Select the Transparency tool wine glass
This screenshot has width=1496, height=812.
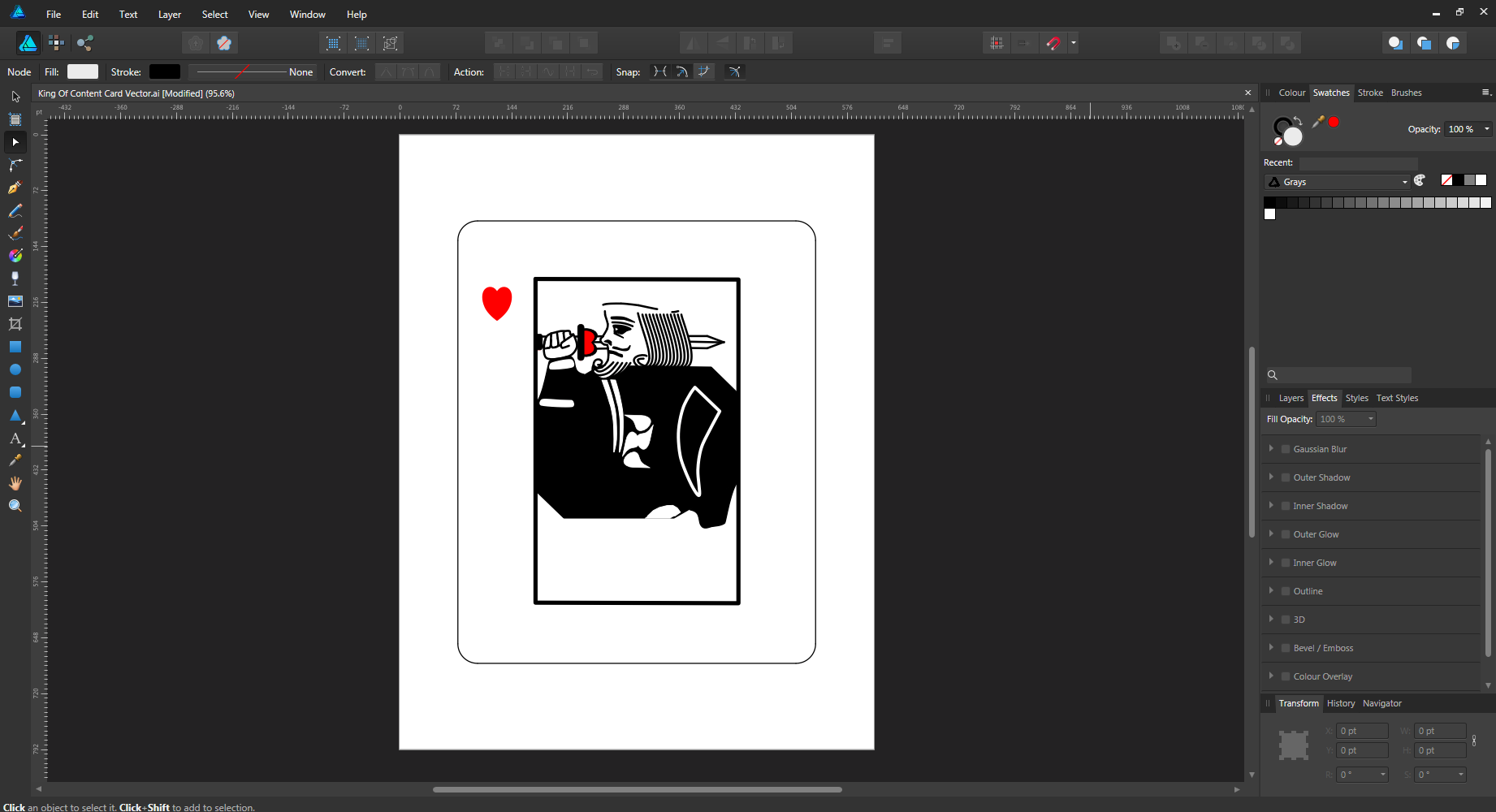(x=15, y=279)
